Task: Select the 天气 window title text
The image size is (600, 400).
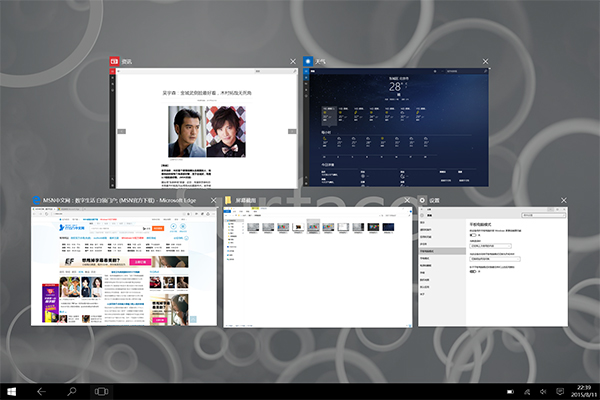Action: coord(320,61)
